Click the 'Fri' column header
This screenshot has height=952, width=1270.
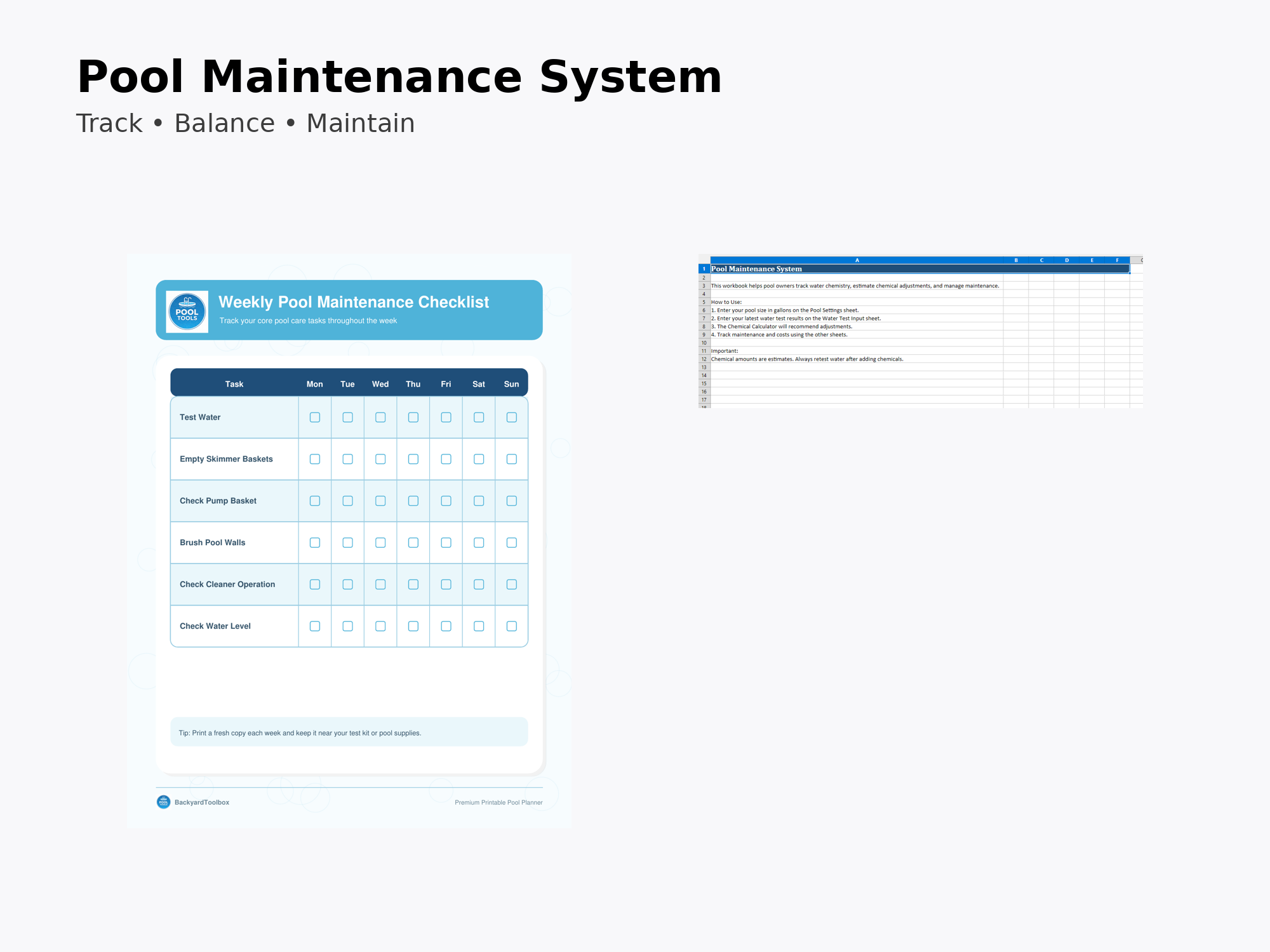tap(446, 384)
